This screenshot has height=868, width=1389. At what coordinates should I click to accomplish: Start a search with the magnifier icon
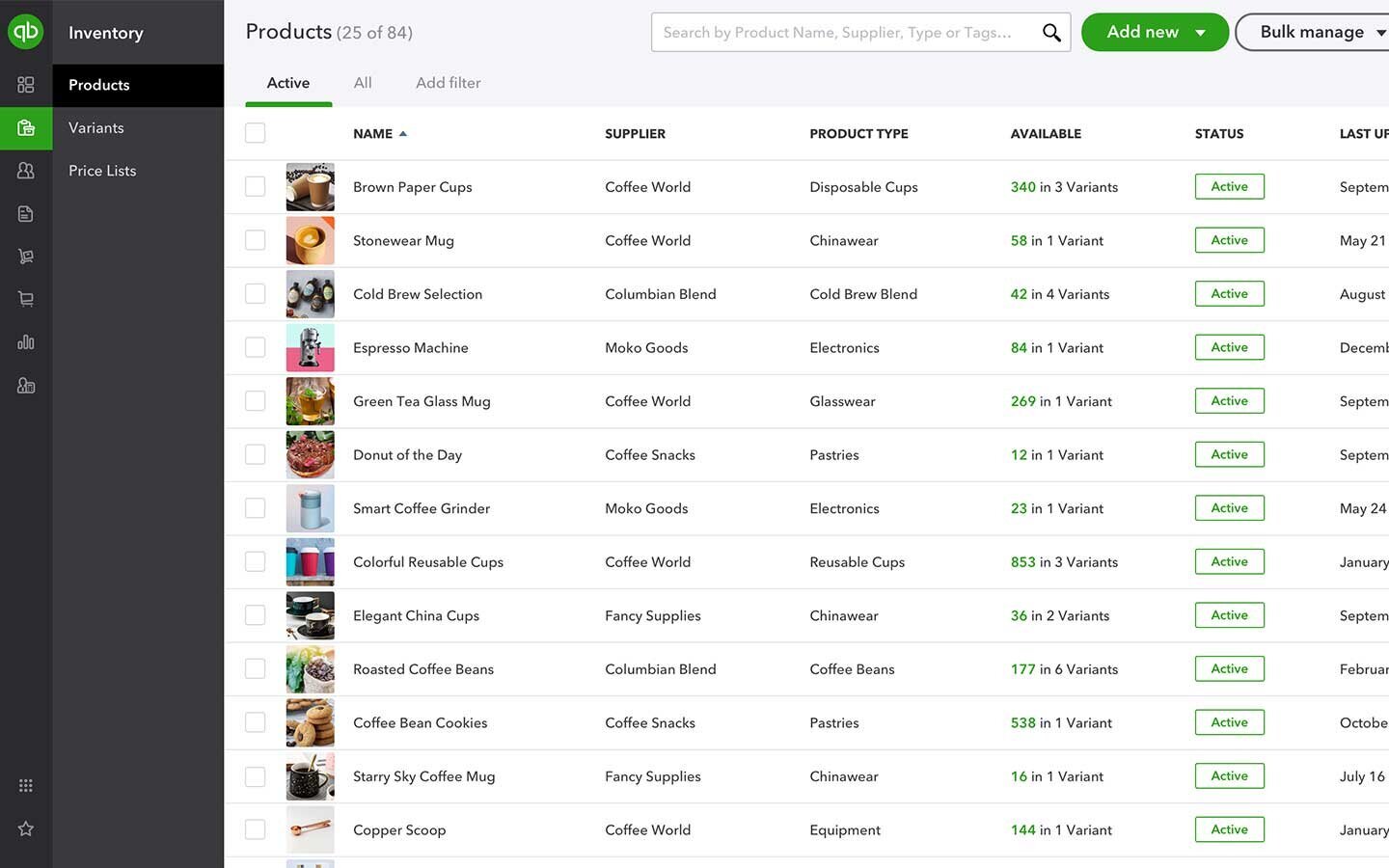point(1051,32)
